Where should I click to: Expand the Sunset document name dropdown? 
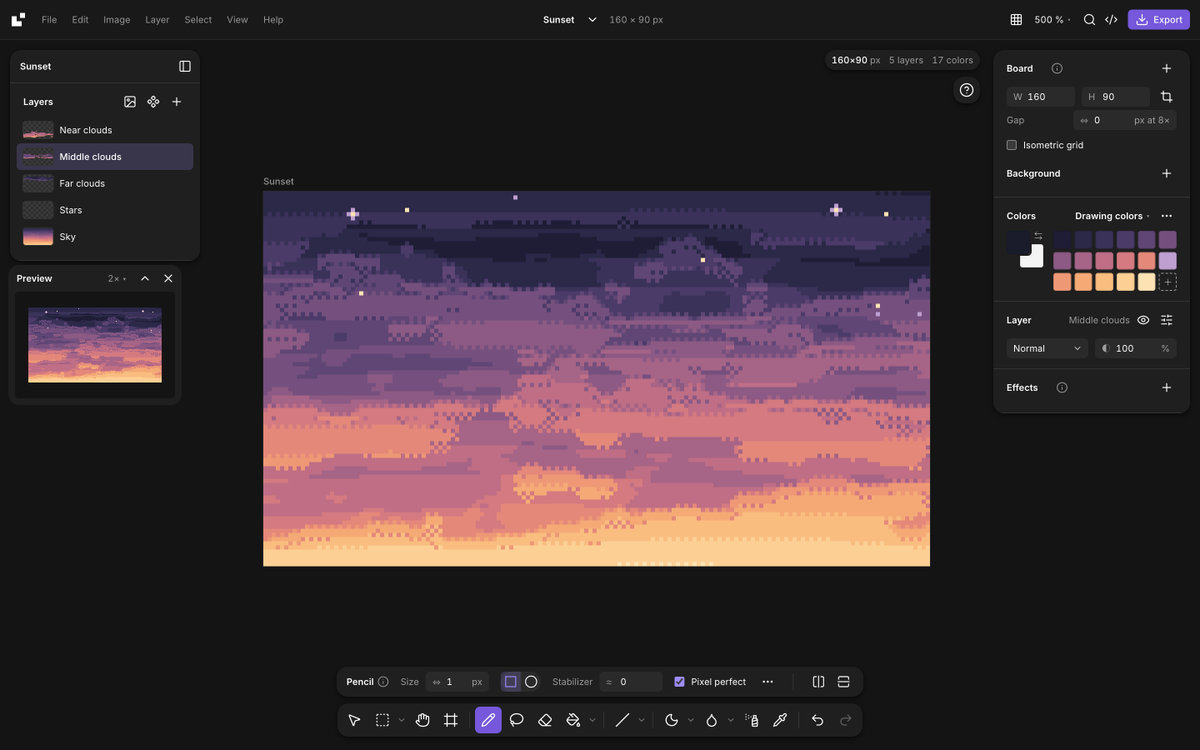[x=592, y=20]
